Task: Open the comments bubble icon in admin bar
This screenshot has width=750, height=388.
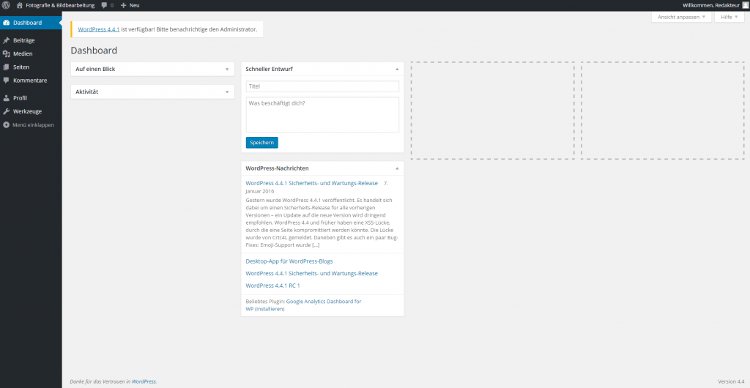Action: tap(104, 5)
